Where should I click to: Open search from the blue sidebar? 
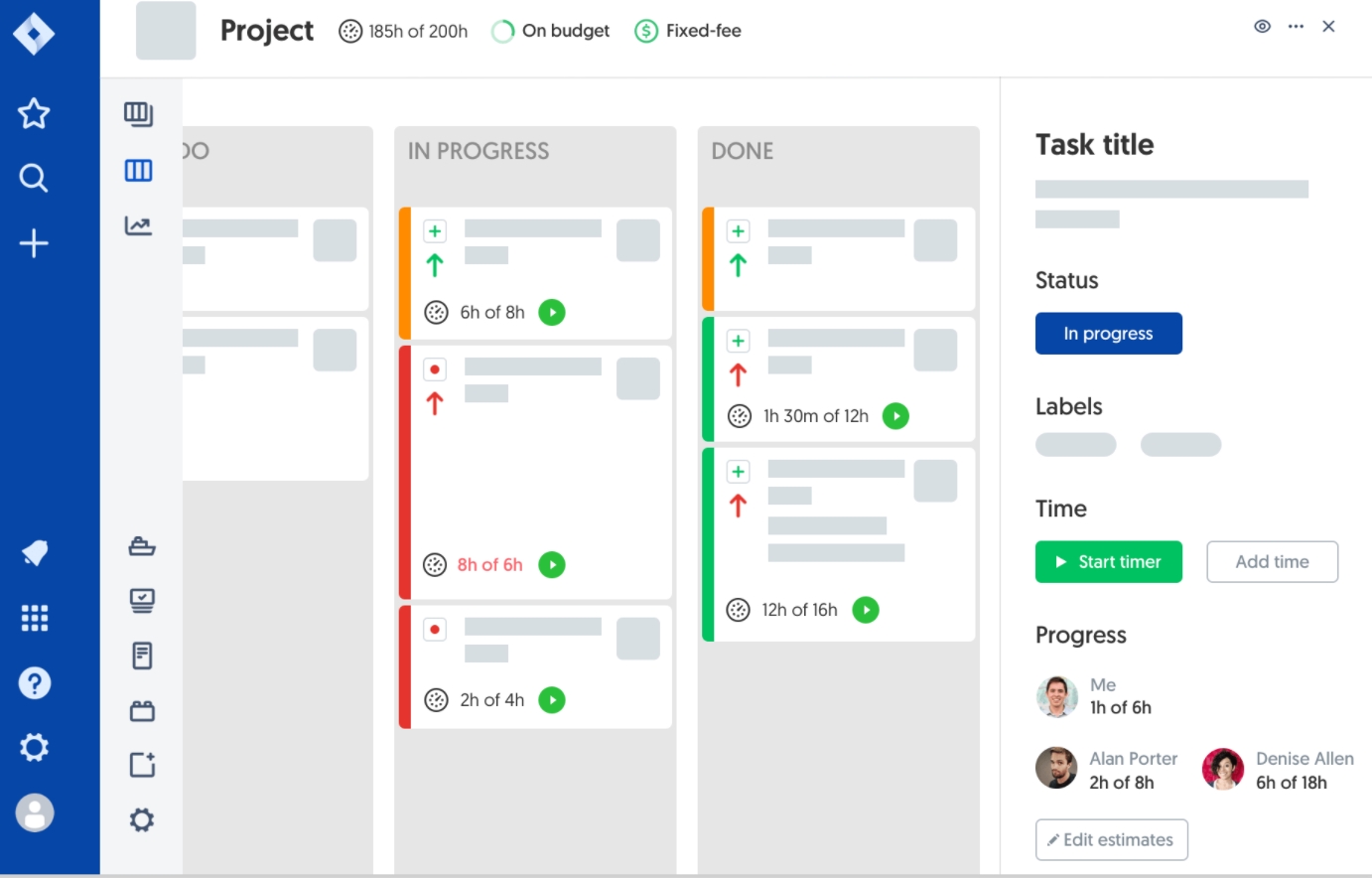[x=34, y=178]
